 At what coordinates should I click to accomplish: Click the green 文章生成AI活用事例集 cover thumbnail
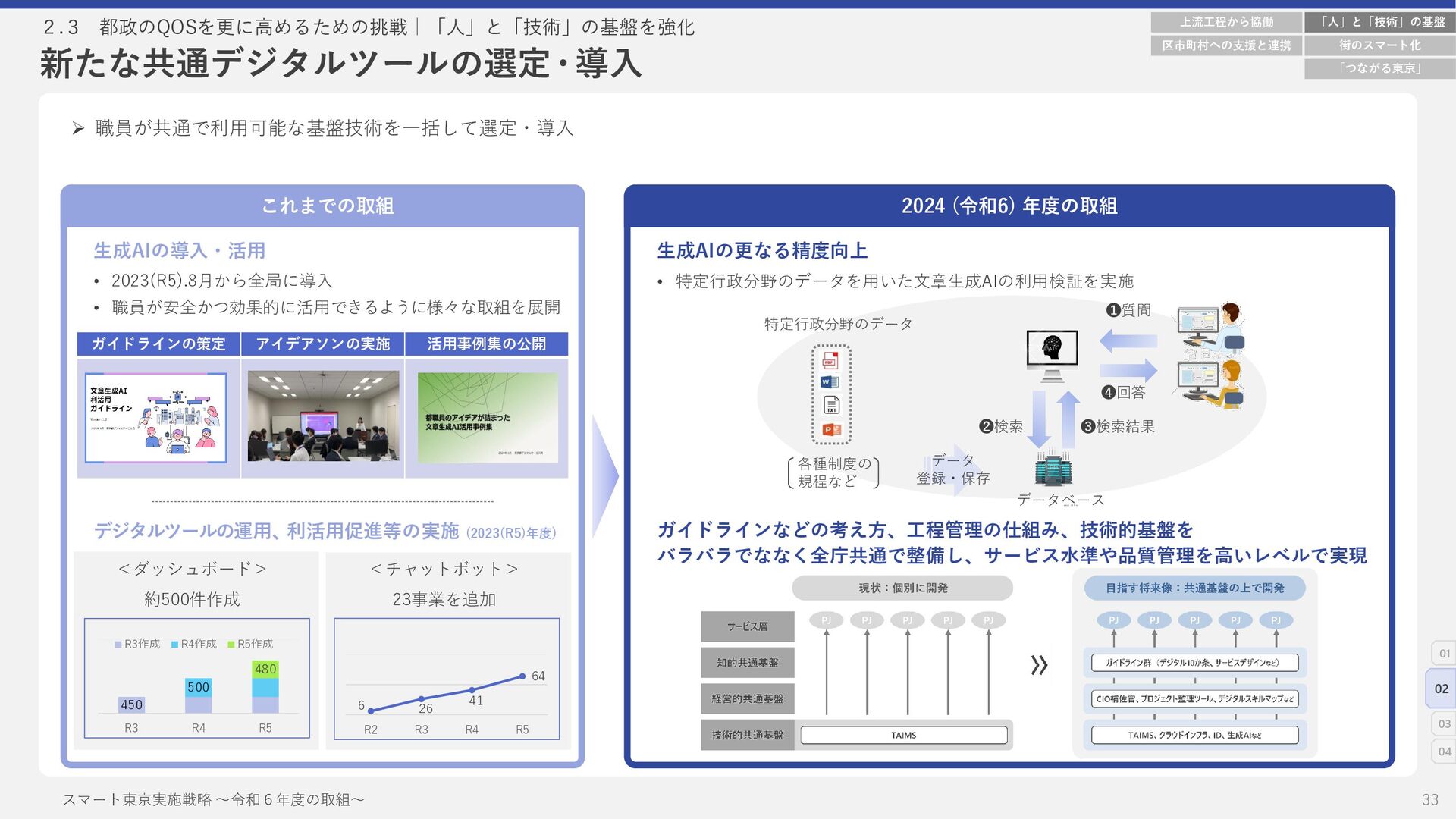click(x=488, y=418)
